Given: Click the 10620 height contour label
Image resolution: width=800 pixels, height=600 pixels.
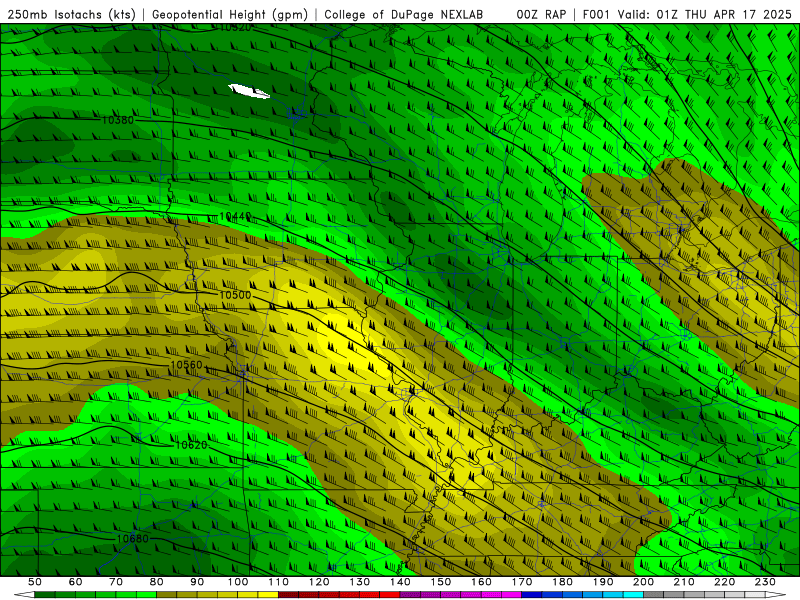Looking at the screenshot, I should [x=191, y=445].
